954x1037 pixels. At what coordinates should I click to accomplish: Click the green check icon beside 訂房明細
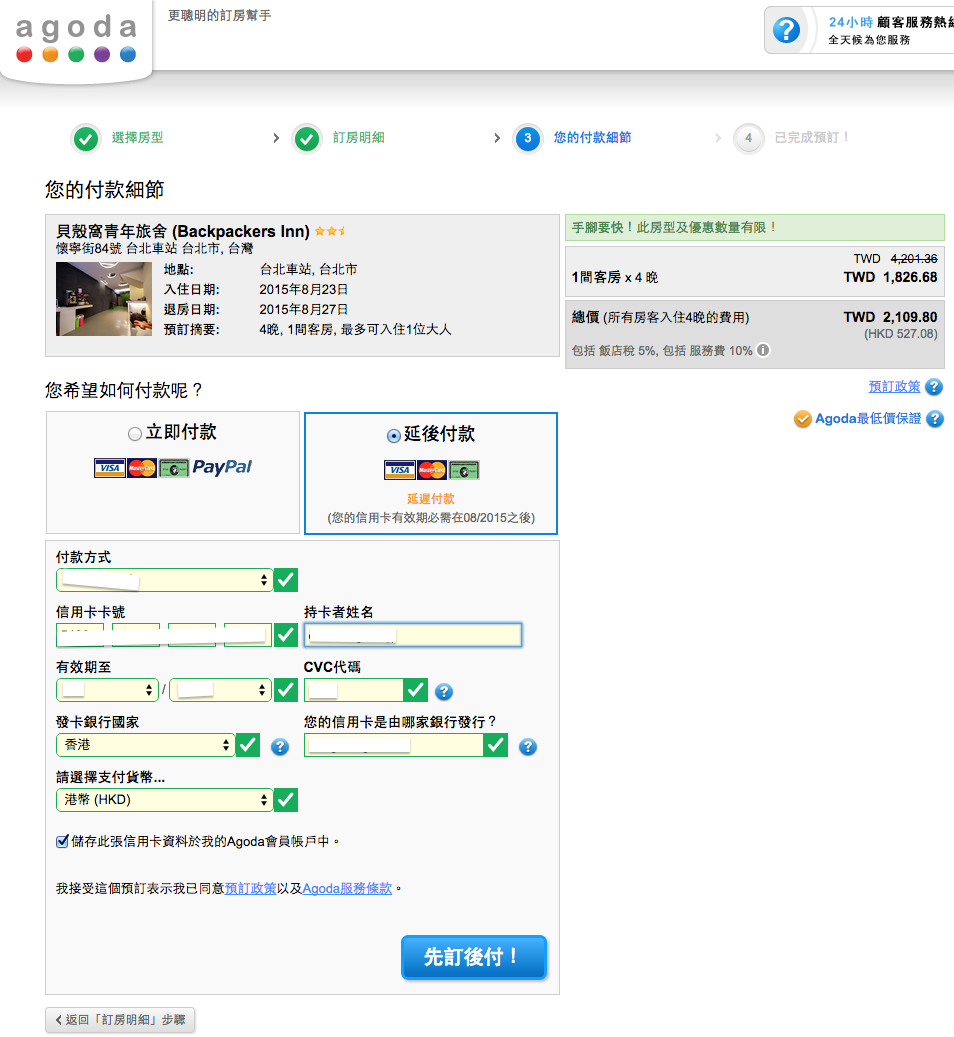click(307, 139)
